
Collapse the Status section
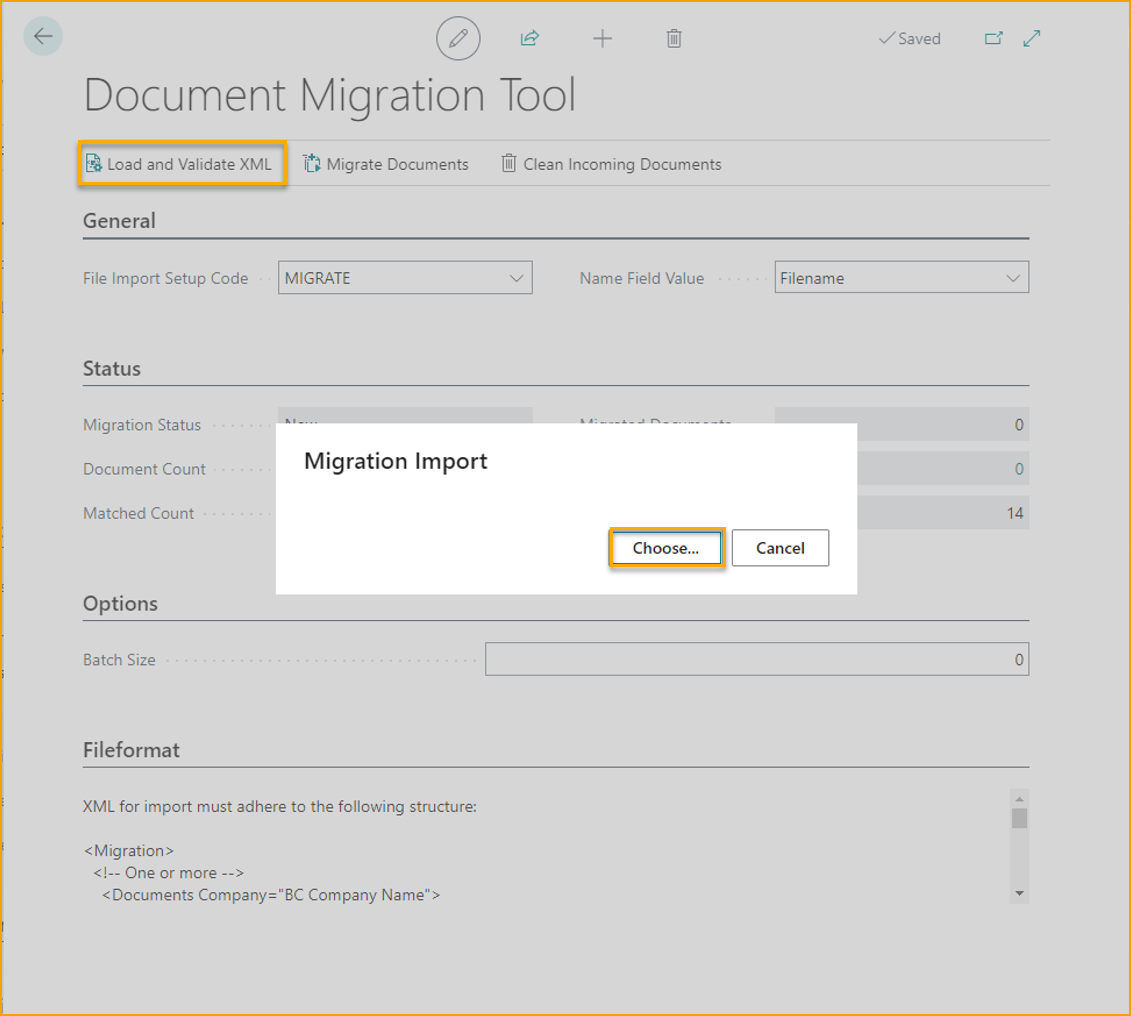pyautogui.click(x=111, y=368)
